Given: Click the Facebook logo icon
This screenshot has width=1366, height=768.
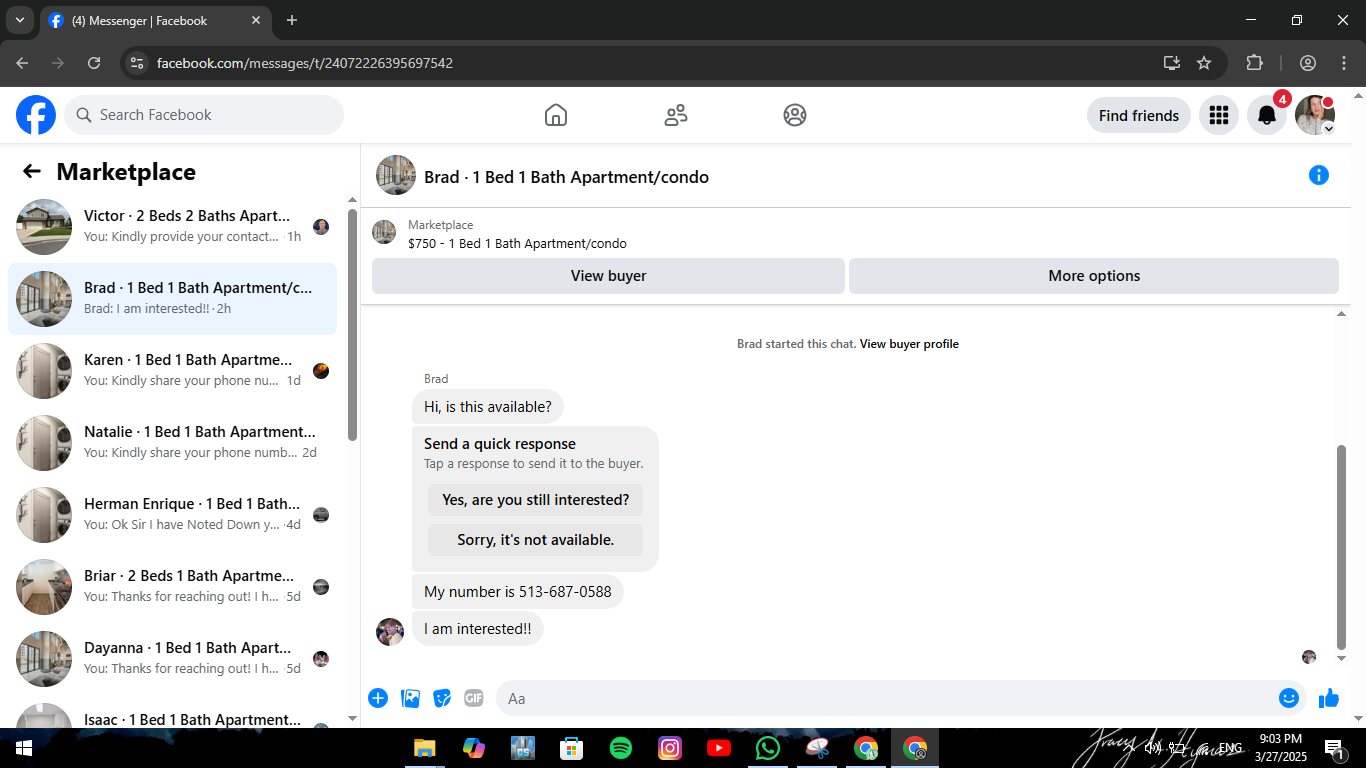Looking at the screenshot, I should pos(36,115).
